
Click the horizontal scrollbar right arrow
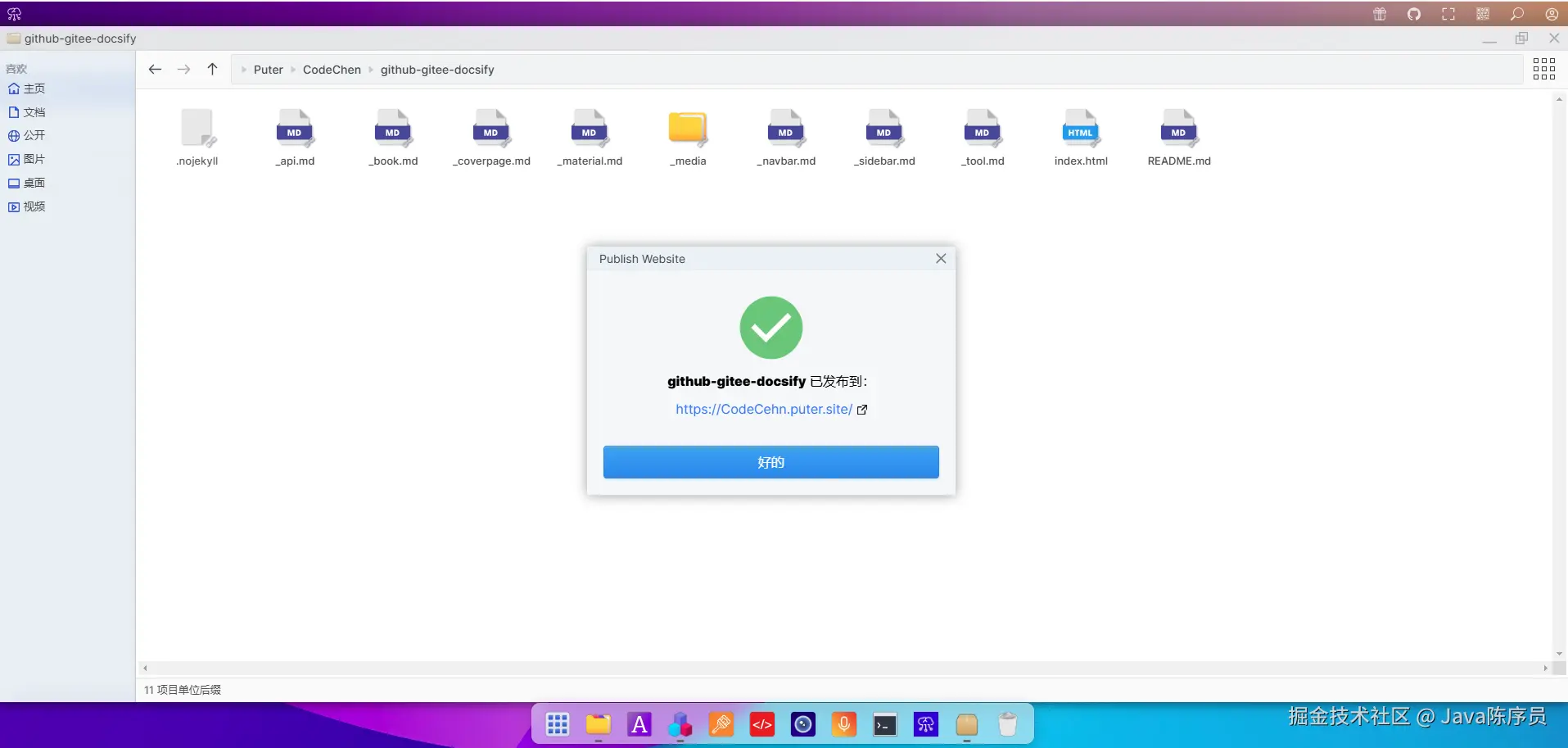coord(1546,668)
